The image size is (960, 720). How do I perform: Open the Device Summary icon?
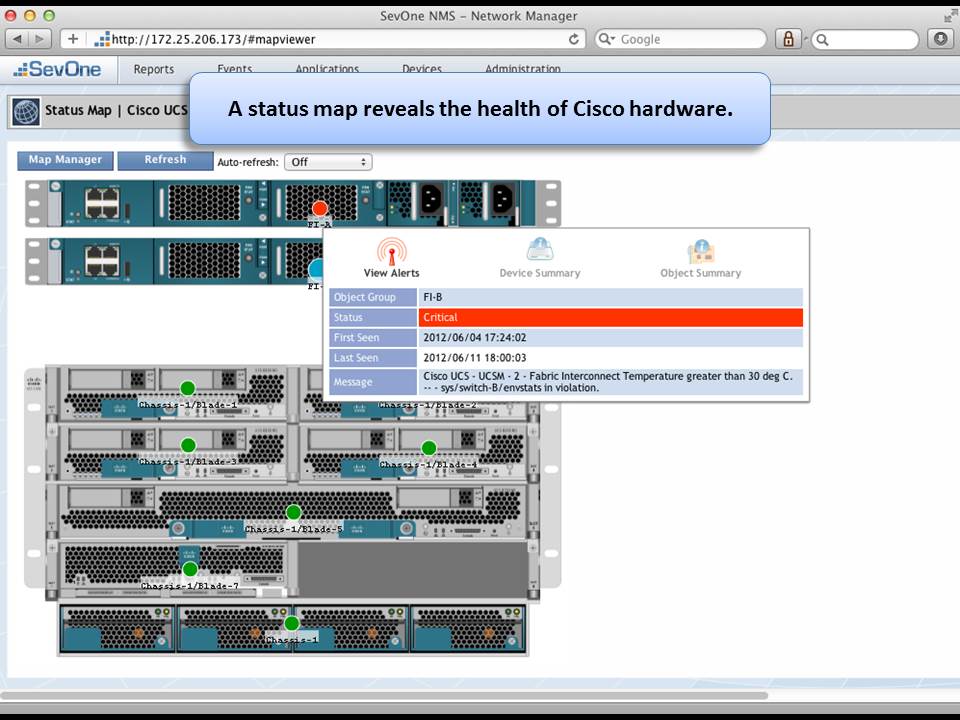click(x=540, y=255)
